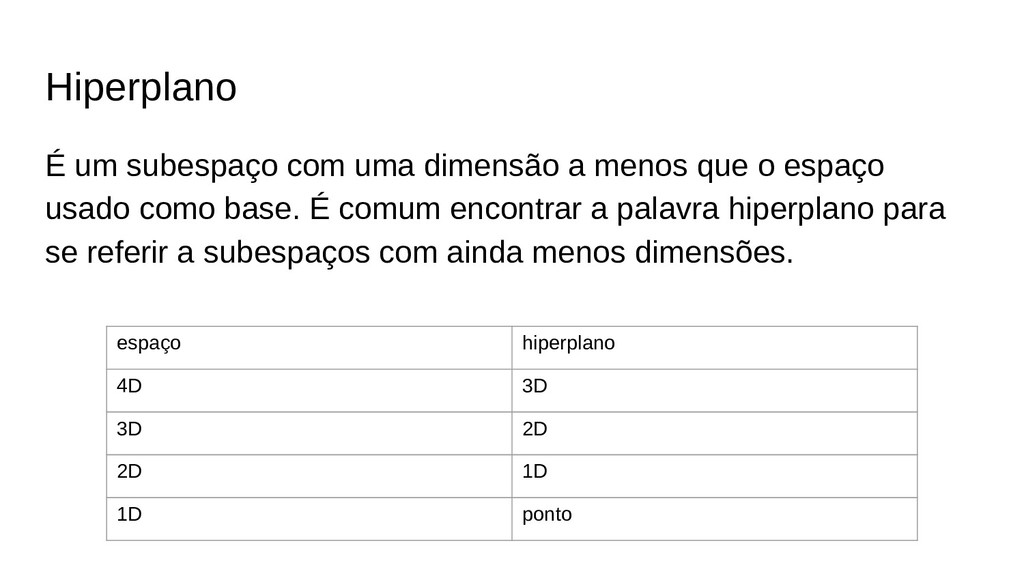
Task: Select the first line of the description paragraph
Action: tap(464, 166)
